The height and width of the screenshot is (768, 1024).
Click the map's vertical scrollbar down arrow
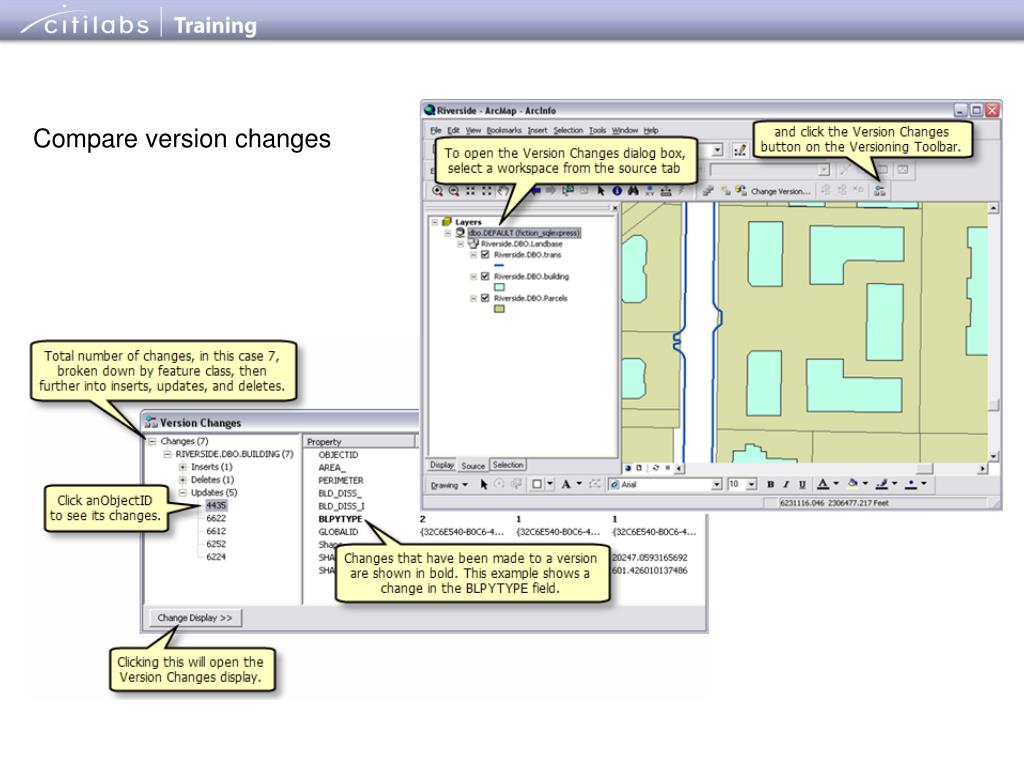coord(993,456)
